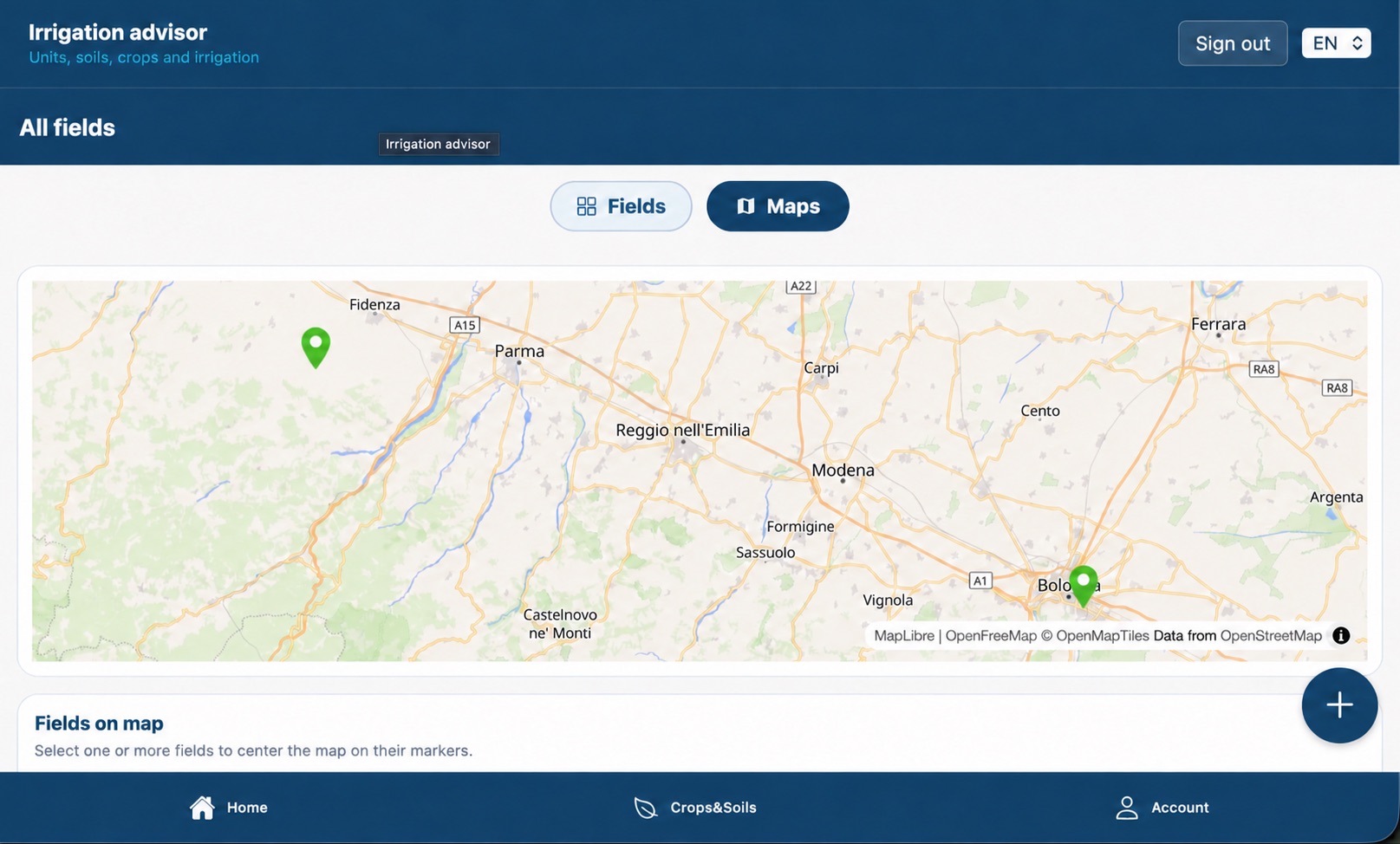Screen dimensions: 1400x844
Task: Click the grid icon in Fields tab
Action: tap(587, 206)
